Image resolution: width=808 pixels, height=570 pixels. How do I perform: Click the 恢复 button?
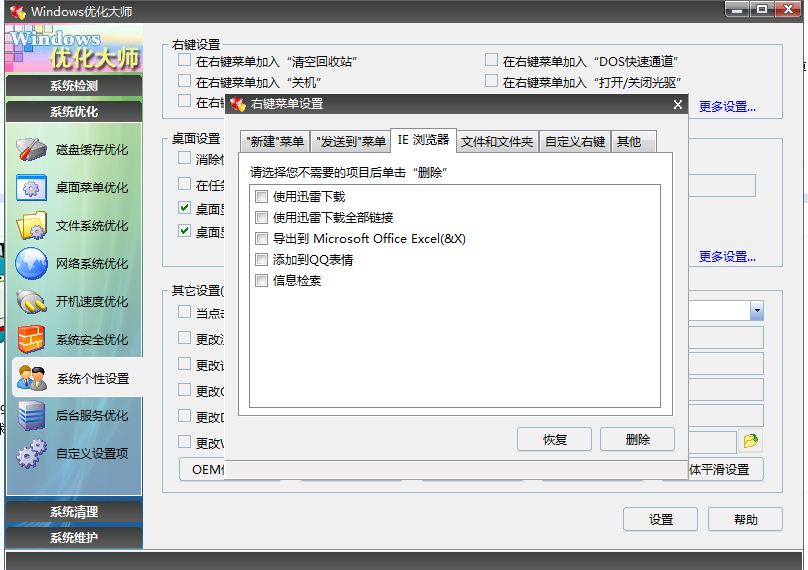pos(554,440)
